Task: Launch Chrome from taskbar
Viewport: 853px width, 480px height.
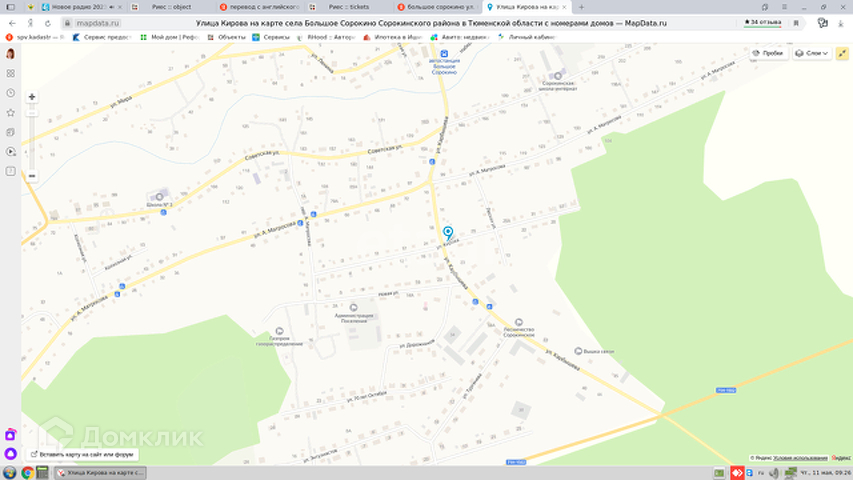Action: coord(27,473)
